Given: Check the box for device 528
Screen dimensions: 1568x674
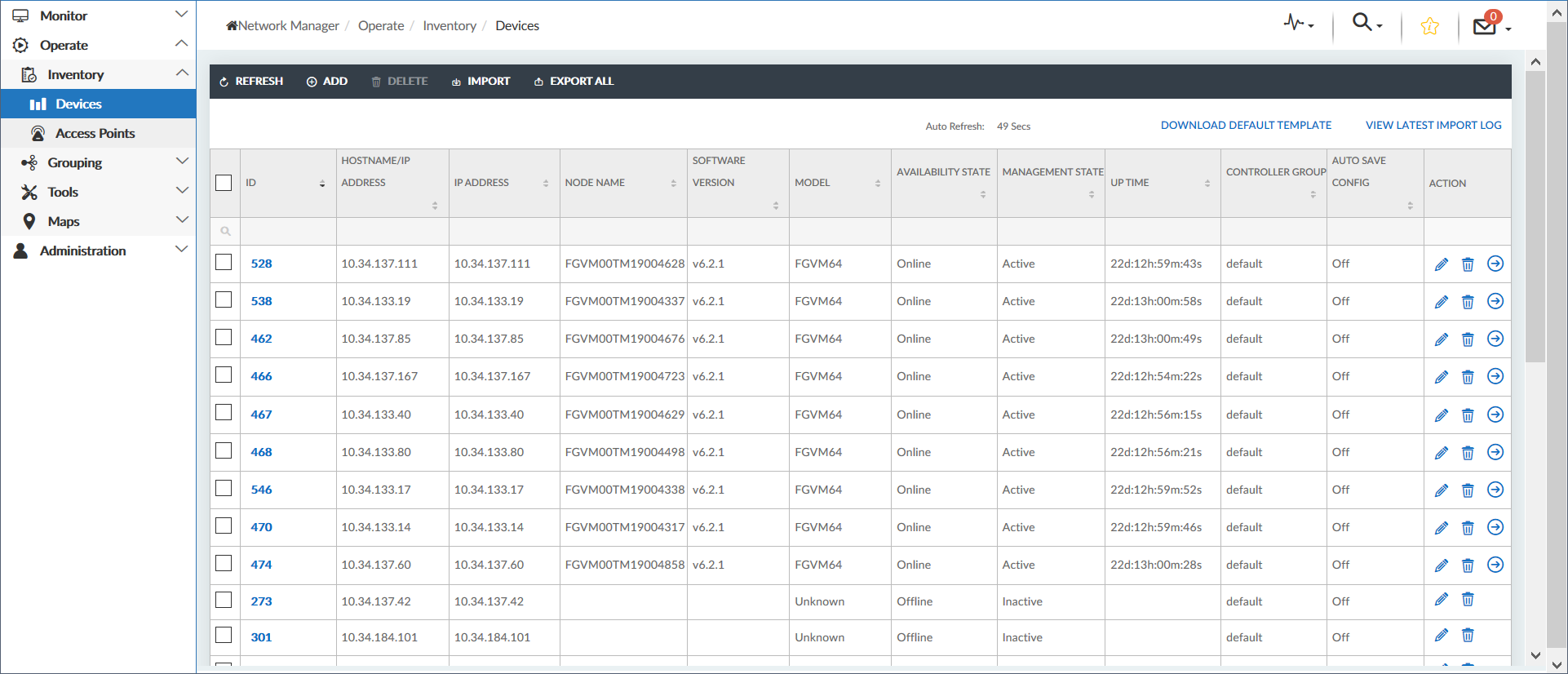Looking at the screenshot, I should tap(224, 263).
